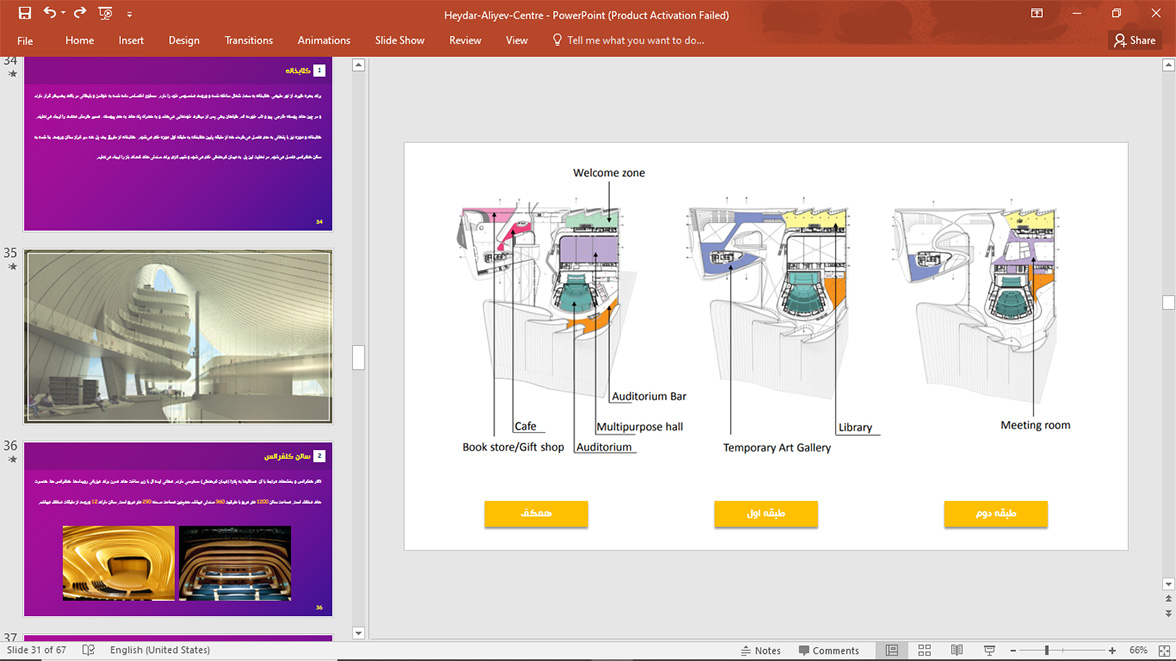
Task: Start slideshow from beginning in quick access toolbar
Action: tap(105, 14)
